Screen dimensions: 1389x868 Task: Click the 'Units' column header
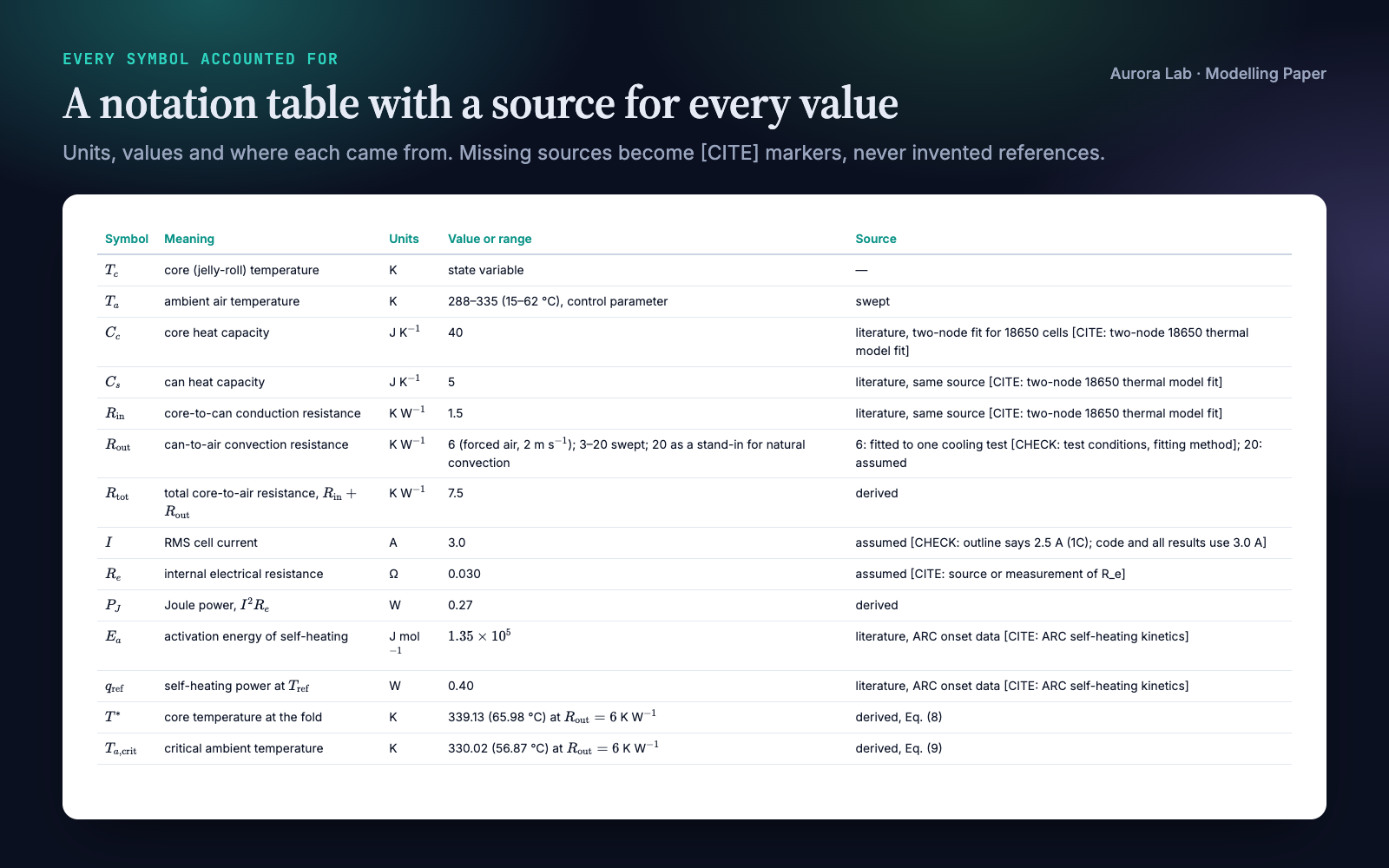pos(404,239)
